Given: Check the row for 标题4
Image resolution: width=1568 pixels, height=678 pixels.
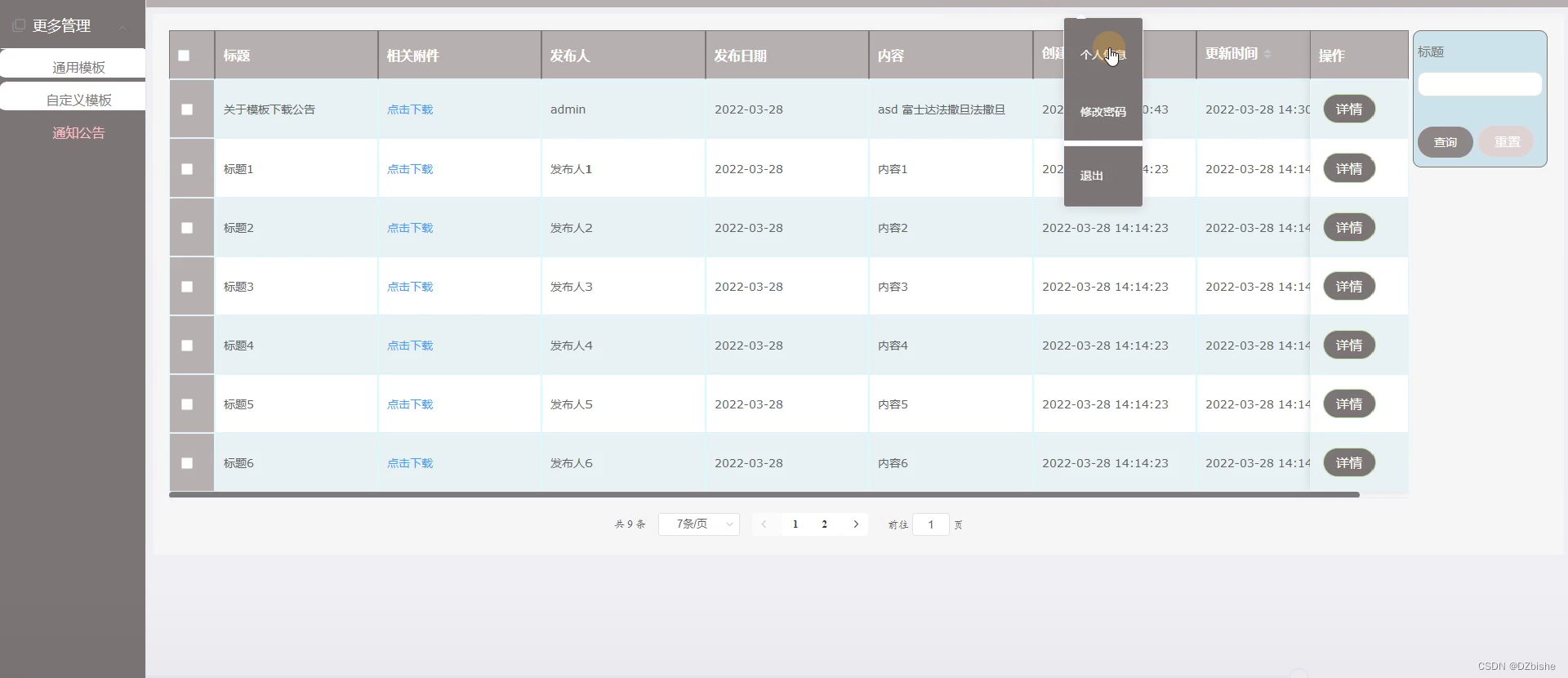Looking at the screenshot, I should coord(187,346).
